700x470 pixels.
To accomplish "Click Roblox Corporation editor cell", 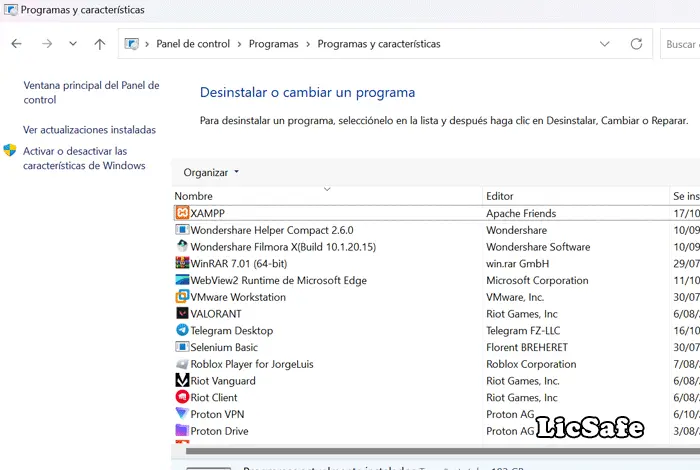I will click(531, 364).
